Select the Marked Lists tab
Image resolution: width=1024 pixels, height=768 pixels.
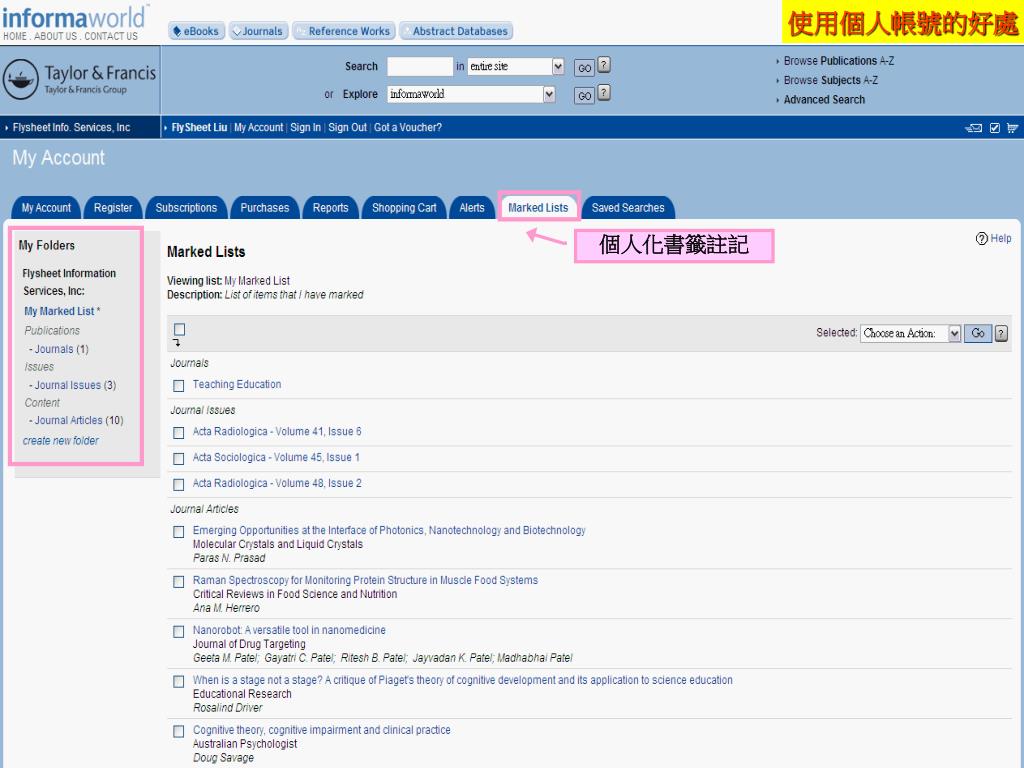[538, 208]
